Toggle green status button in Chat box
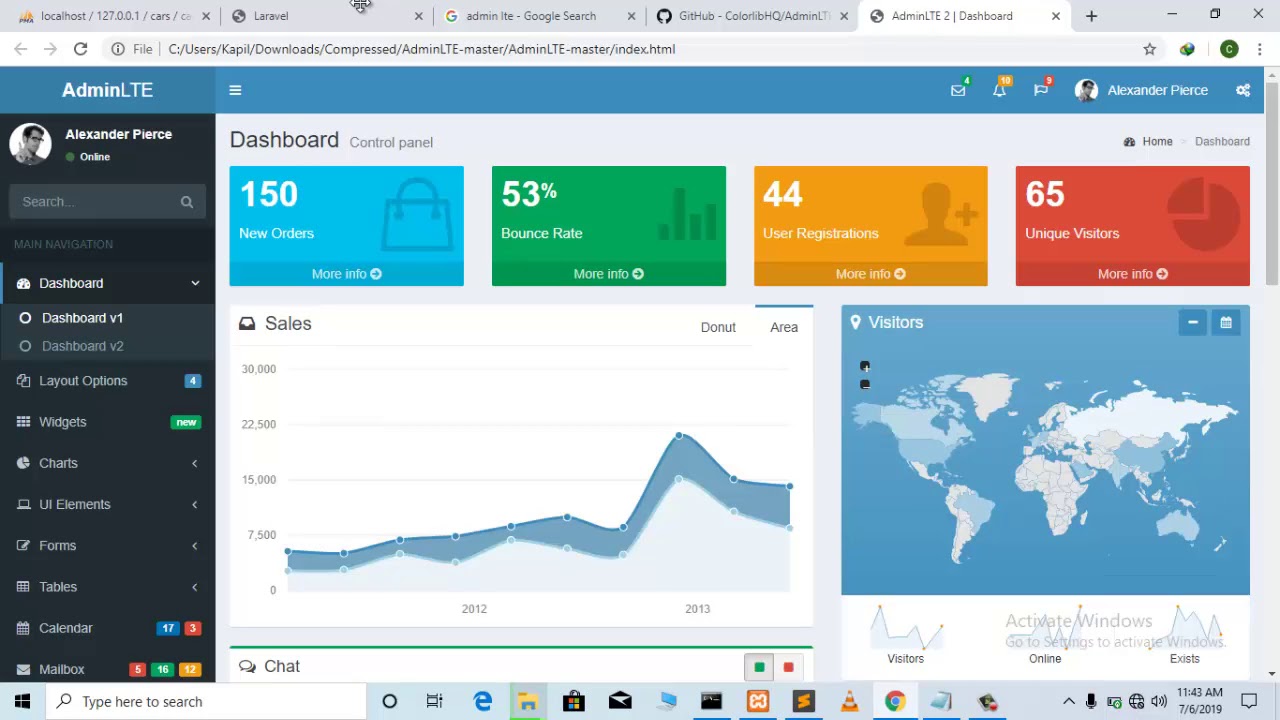 [759, 667]
